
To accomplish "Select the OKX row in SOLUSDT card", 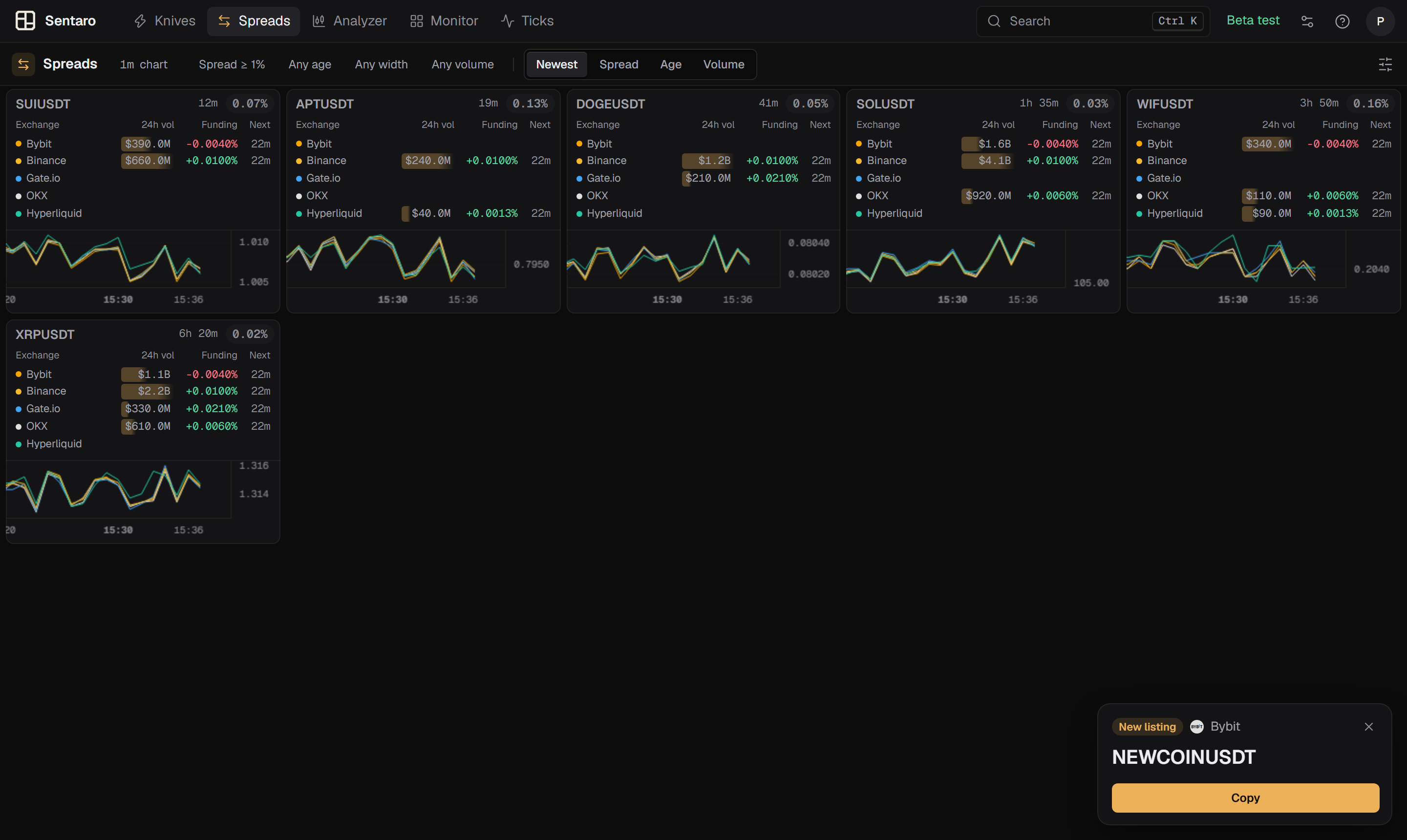I will [983, 196].
